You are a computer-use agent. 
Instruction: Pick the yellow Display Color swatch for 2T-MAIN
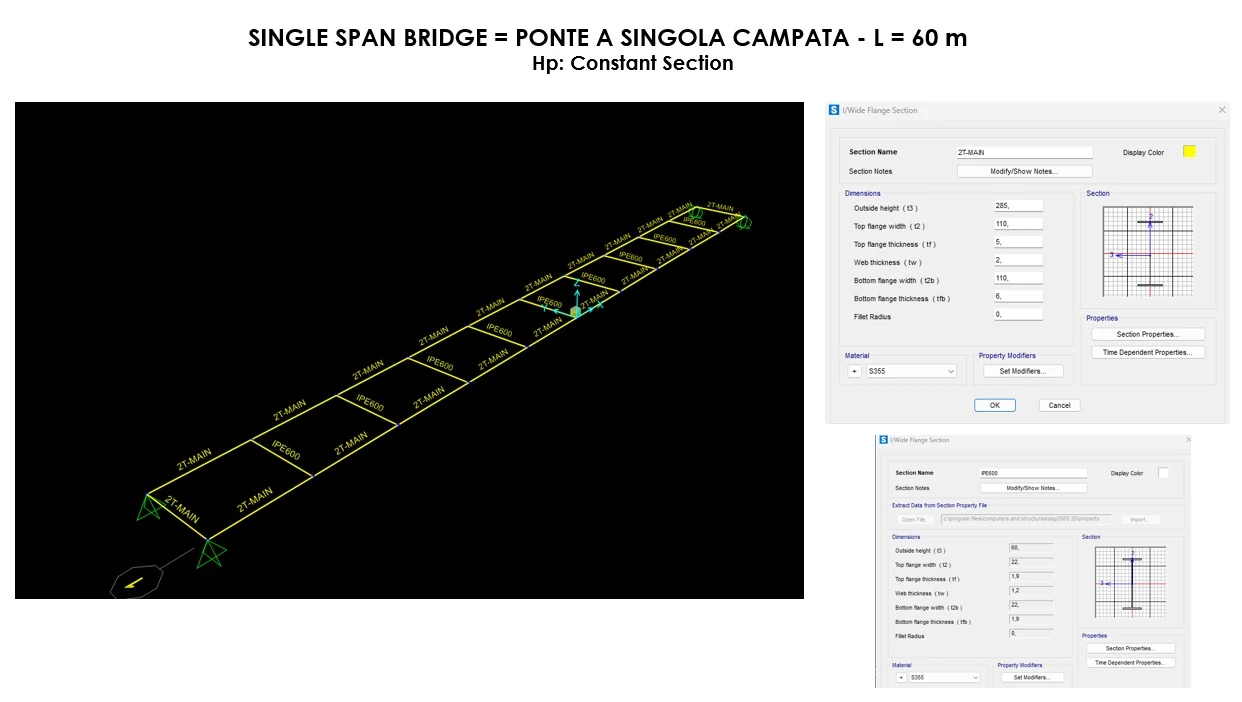point(1189,151)
